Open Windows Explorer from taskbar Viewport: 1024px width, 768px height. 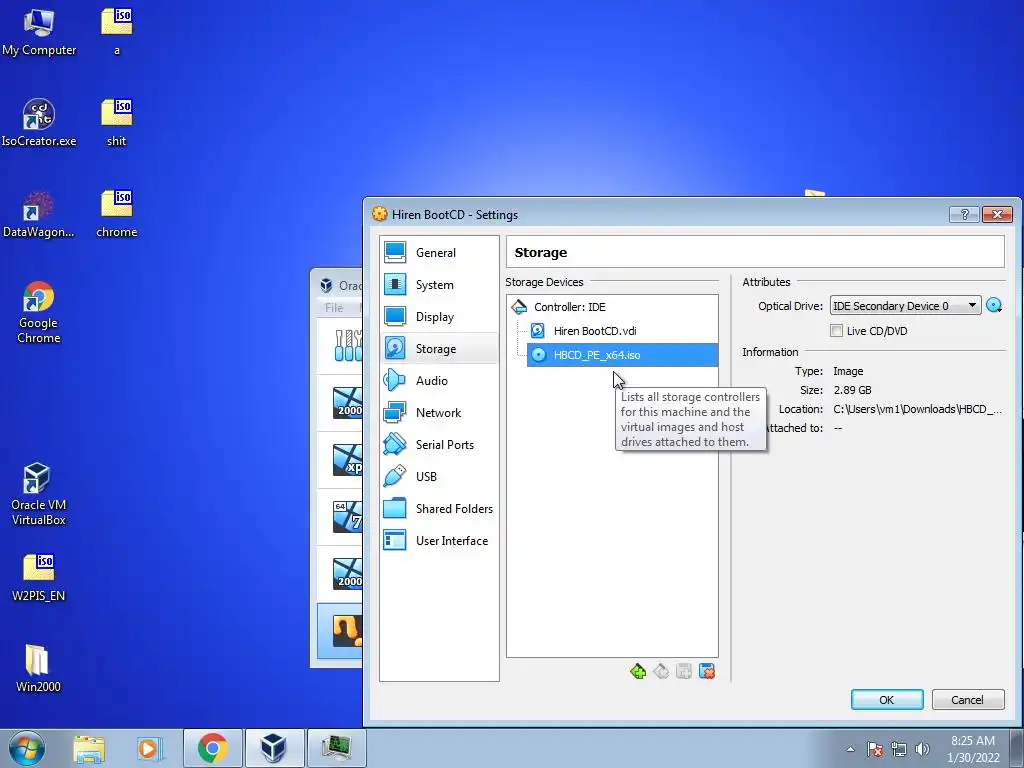89,748
